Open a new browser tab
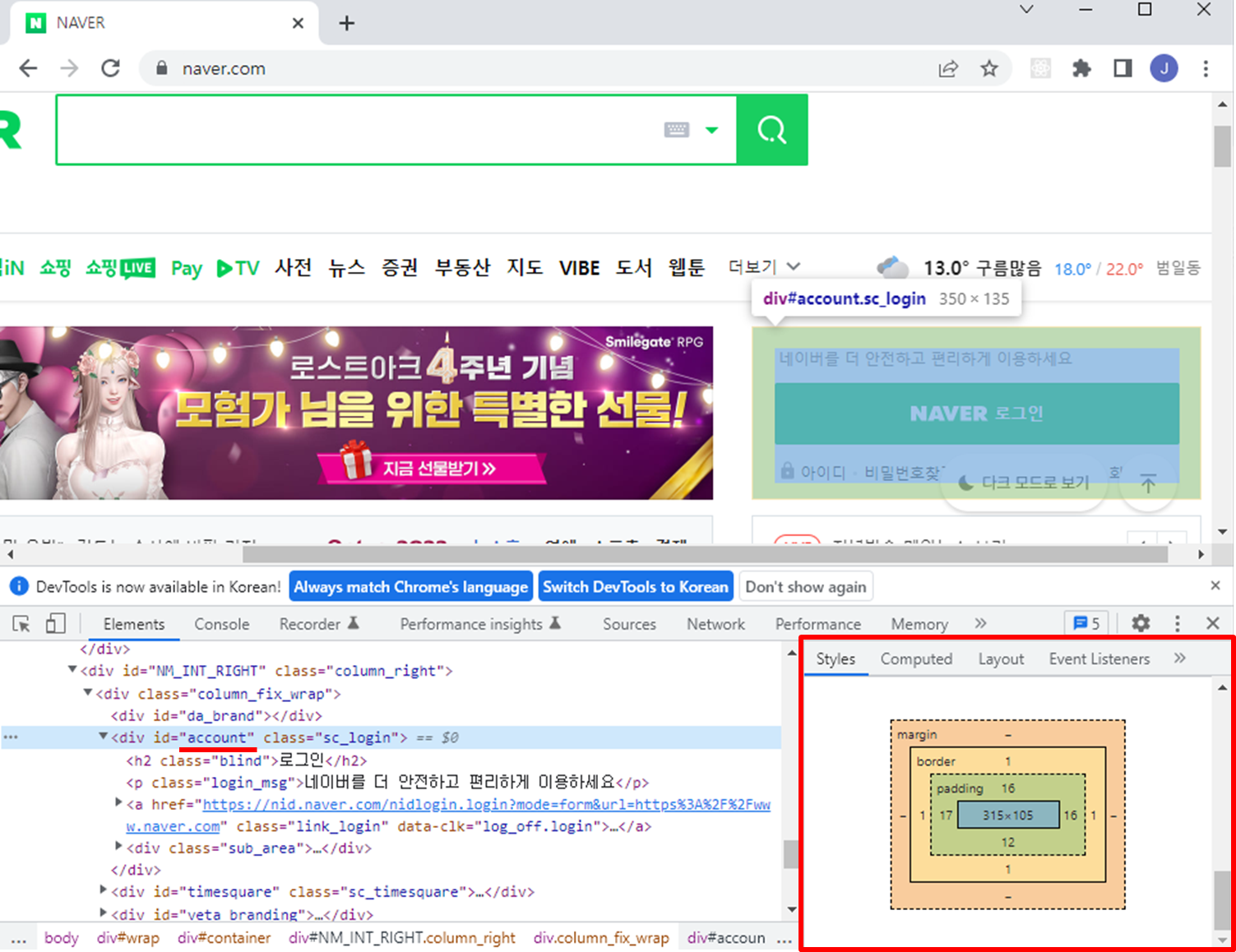Viewport: 1236px width, 952px height. [346, 23]
